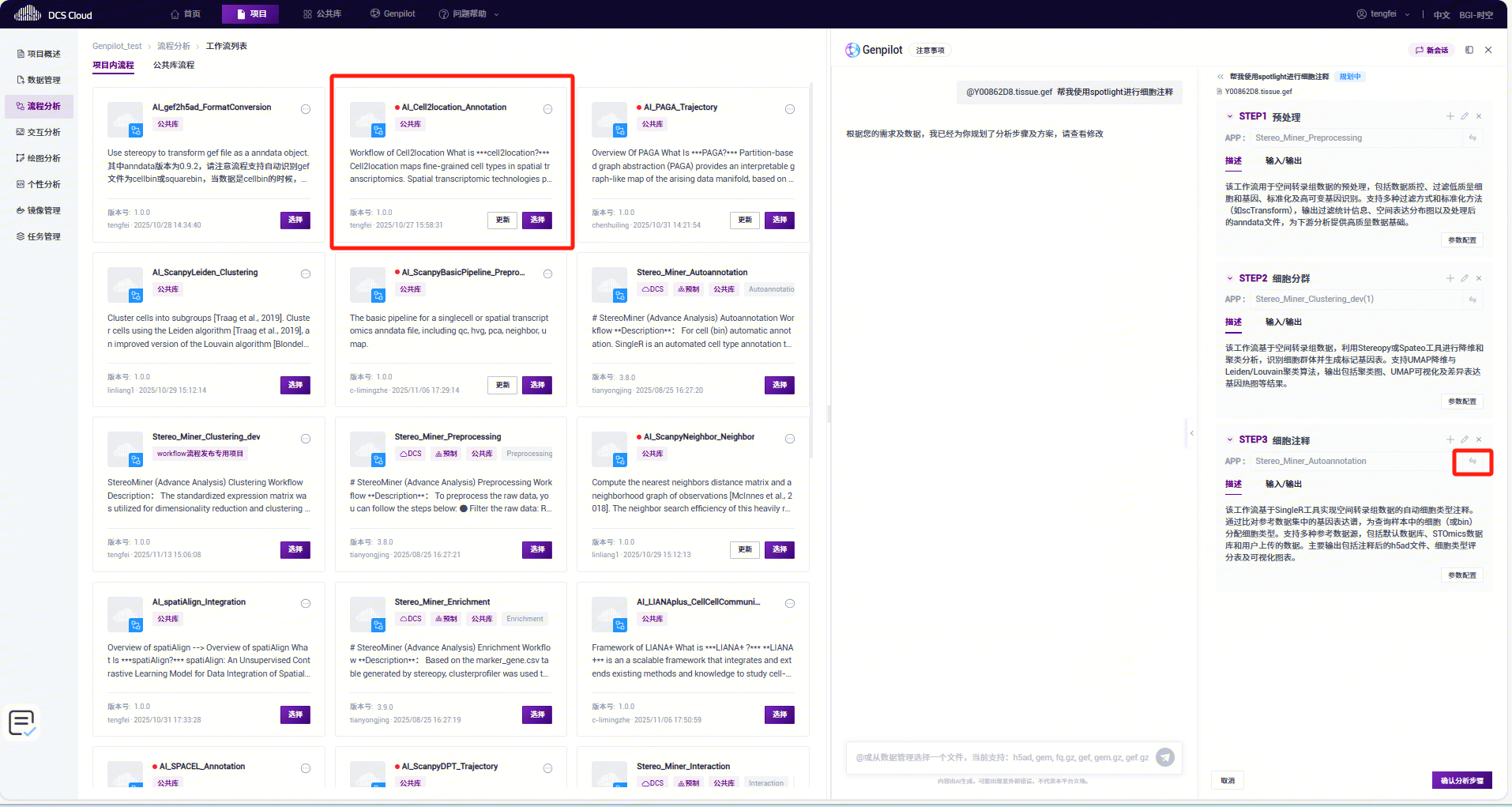The image size is (1512, 807).
Task: Send the Genpilot chat message
Action: point(1164,757)
